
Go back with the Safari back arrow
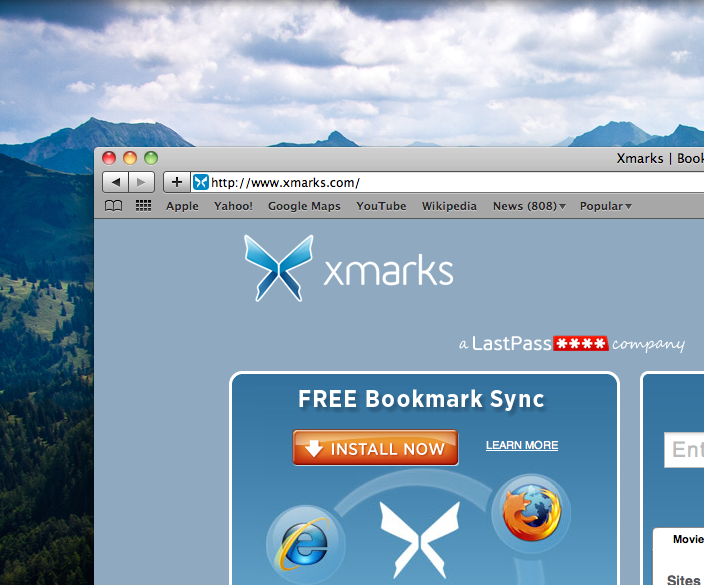115,182
